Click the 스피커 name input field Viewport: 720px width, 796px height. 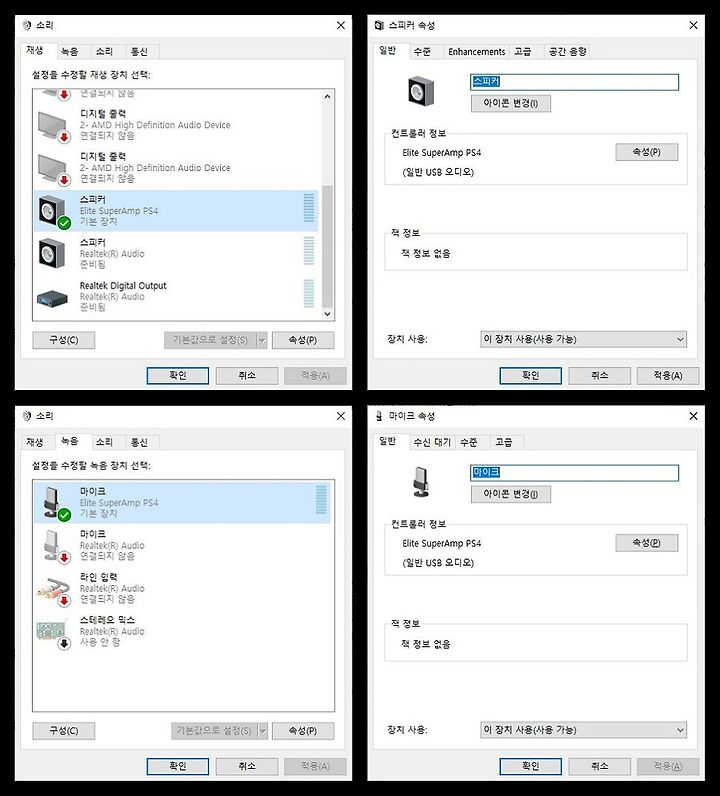coord(574,82)
